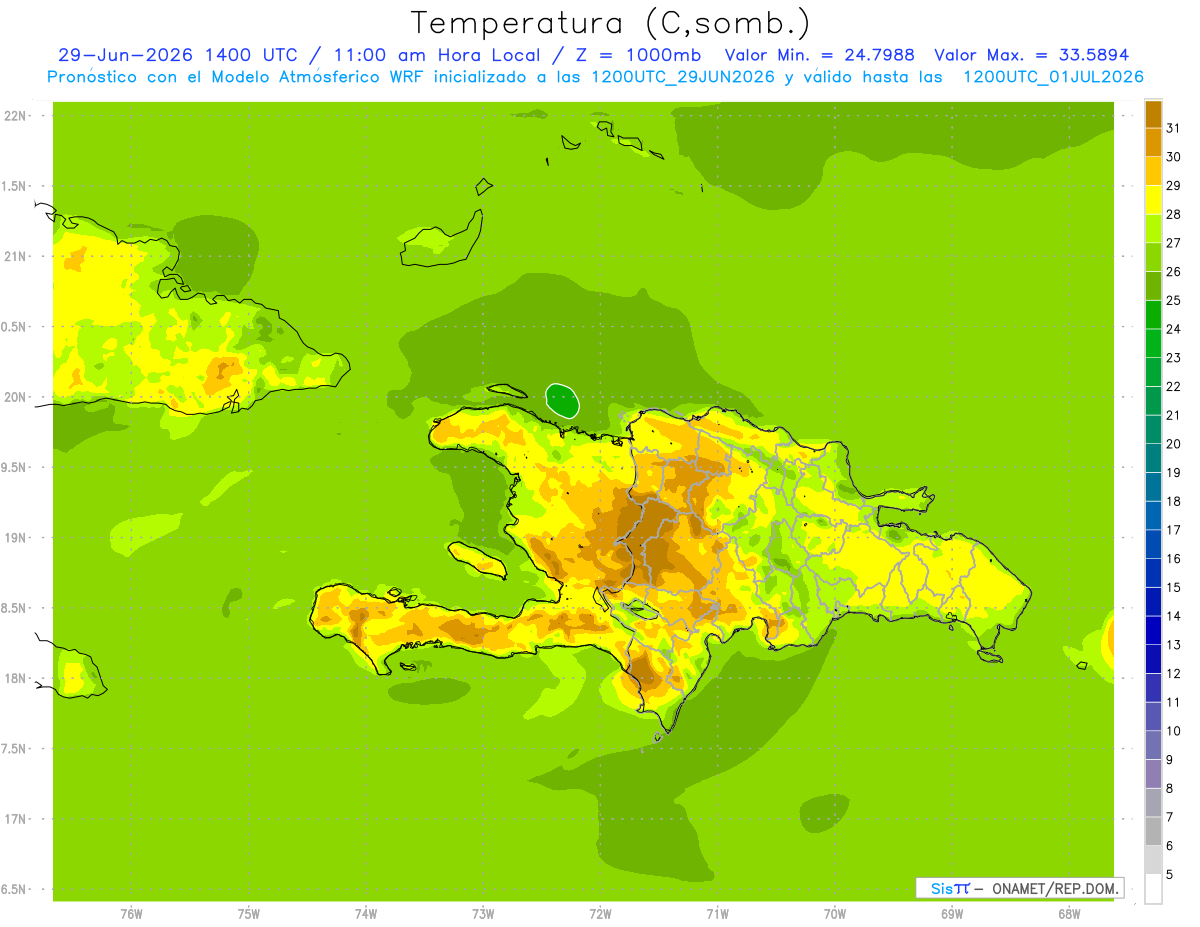This screenshot has height=927, width=1200.
Task: Click the '21N' latitude label
Action: point(15,256)
